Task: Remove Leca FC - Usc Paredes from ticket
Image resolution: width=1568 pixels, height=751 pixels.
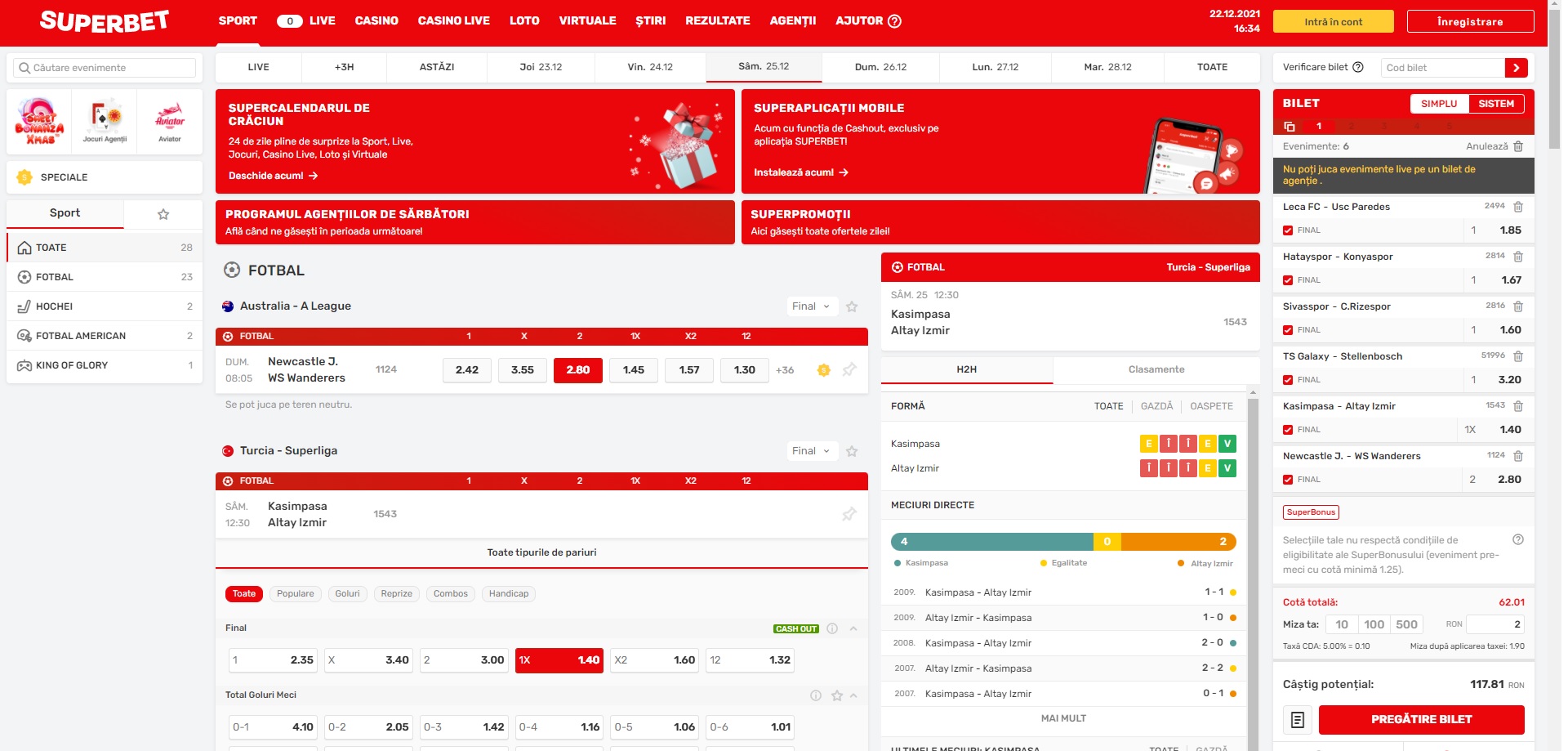Action: pyautogui.click(x=1518, y=207)
